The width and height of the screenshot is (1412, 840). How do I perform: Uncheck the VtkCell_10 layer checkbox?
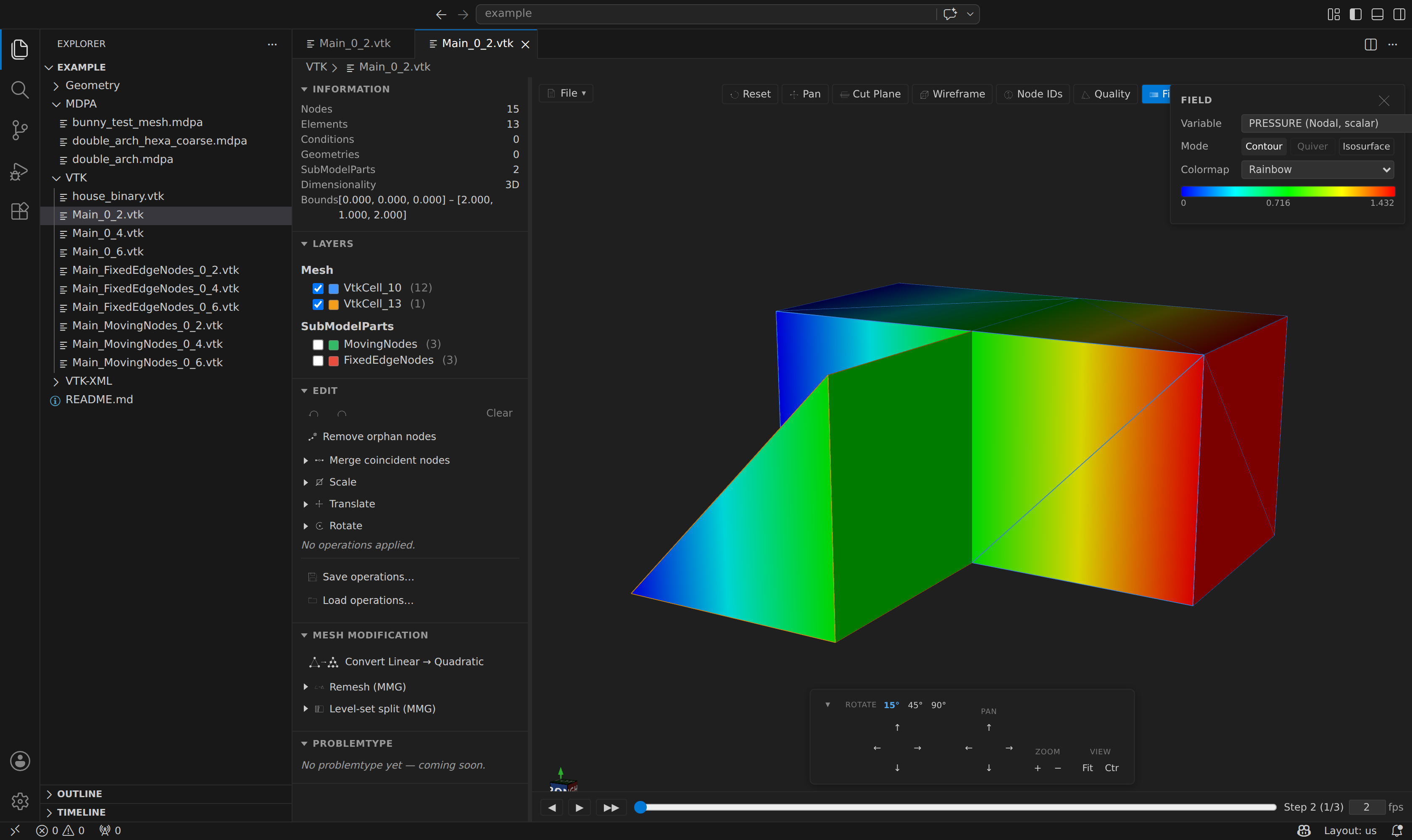click(x=318, y=288)
